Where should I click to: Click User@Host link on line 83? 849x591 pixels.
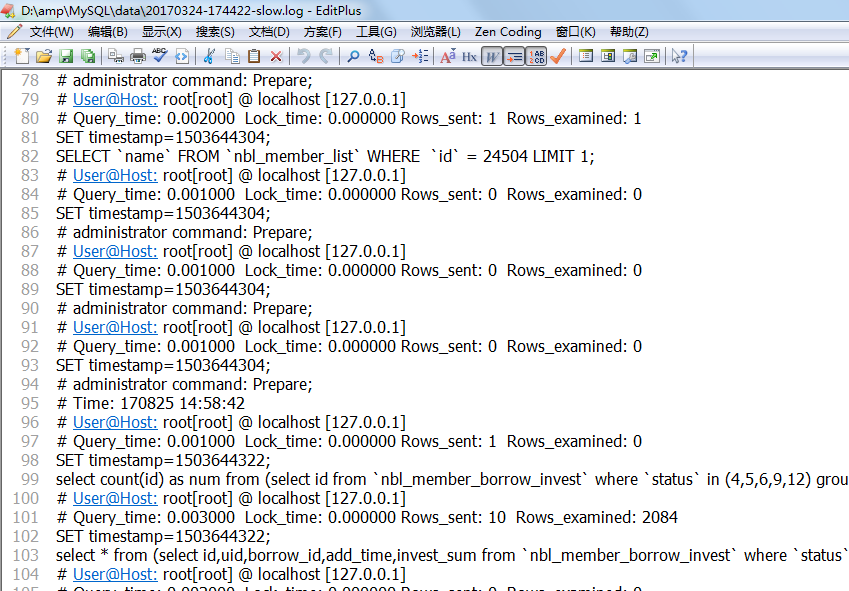(115, 175)
